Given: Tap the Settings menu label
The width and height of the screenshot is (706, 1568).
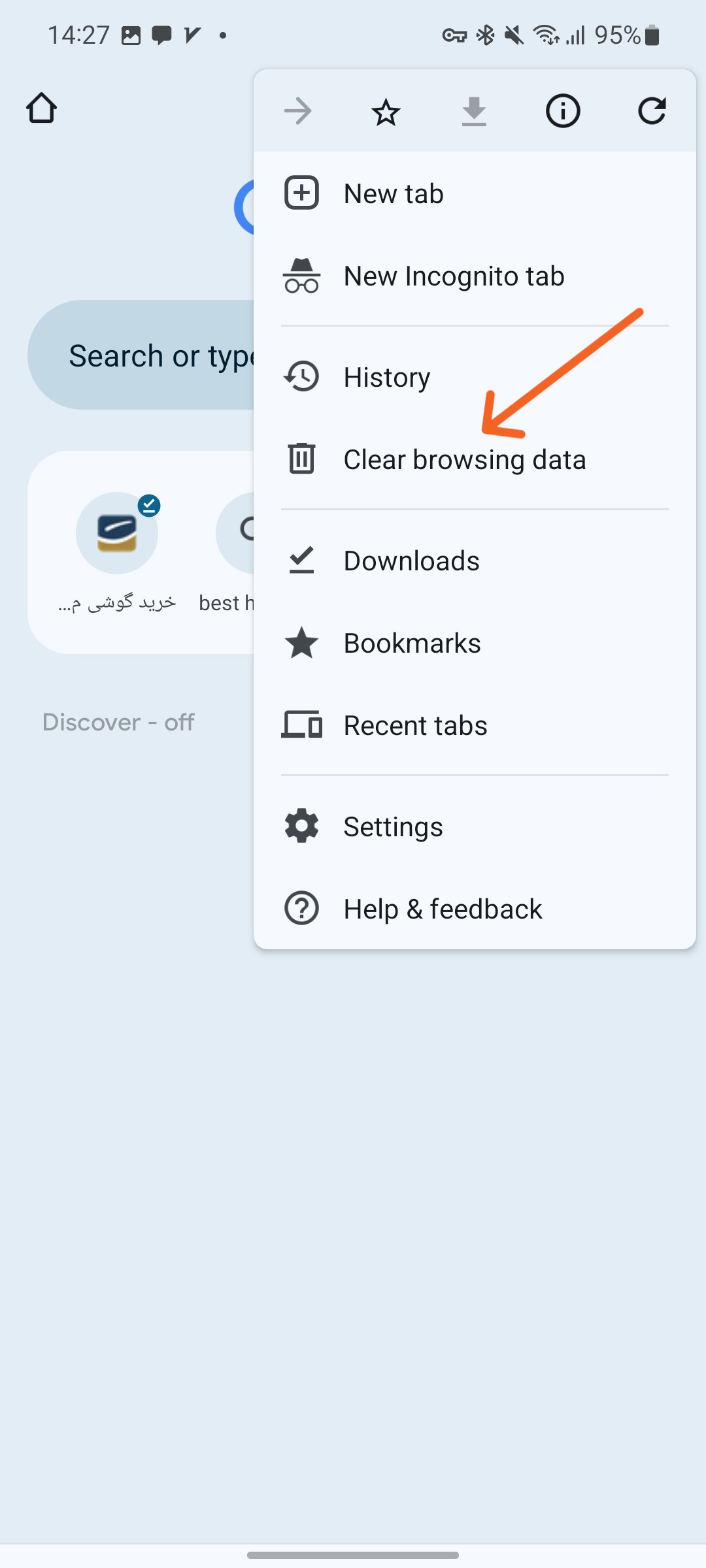Looking at the screenshot, I should 393,827.
